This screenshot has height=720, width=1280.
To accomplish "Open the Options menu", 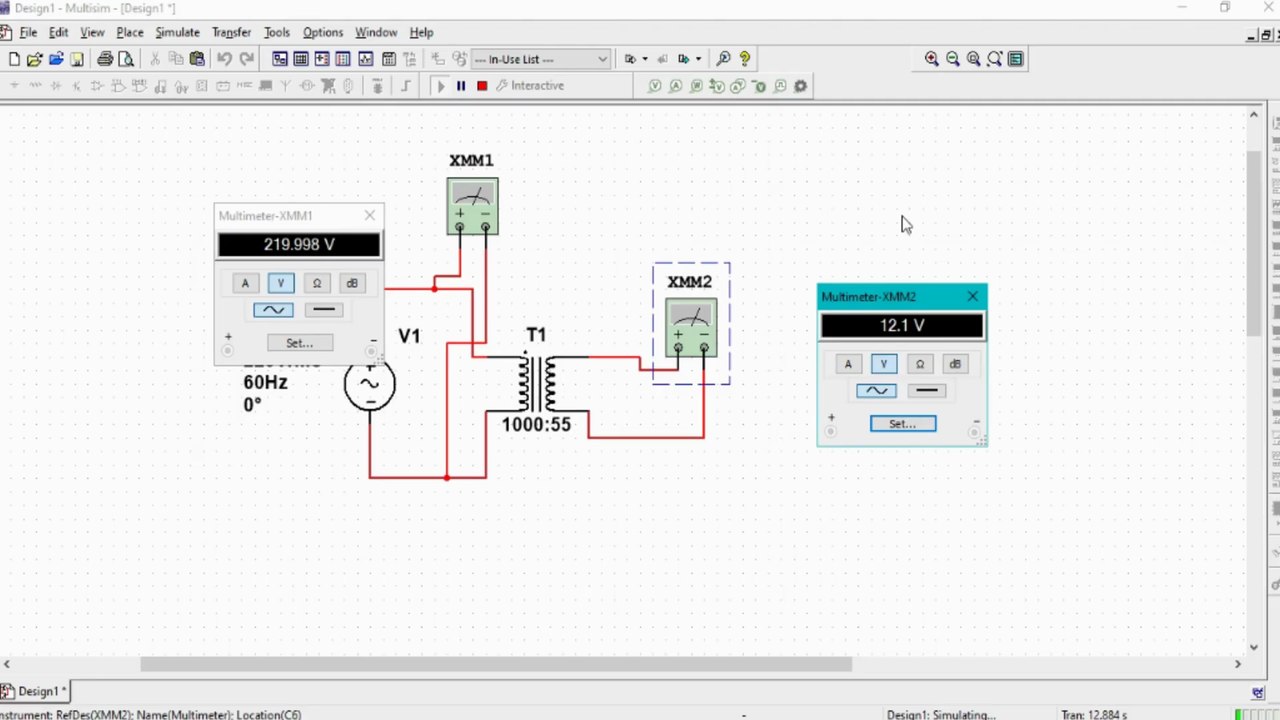I will 323,32.
